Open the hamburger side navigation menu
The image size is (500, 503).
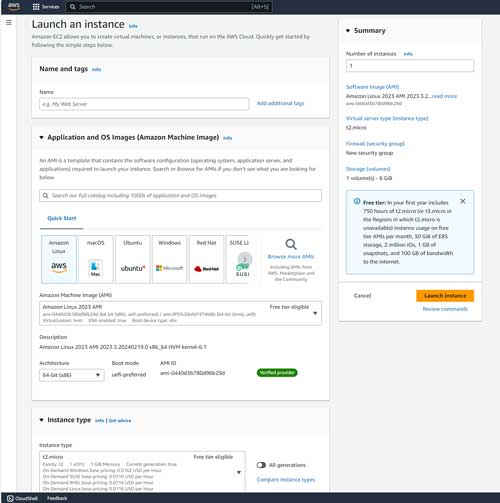9,23
